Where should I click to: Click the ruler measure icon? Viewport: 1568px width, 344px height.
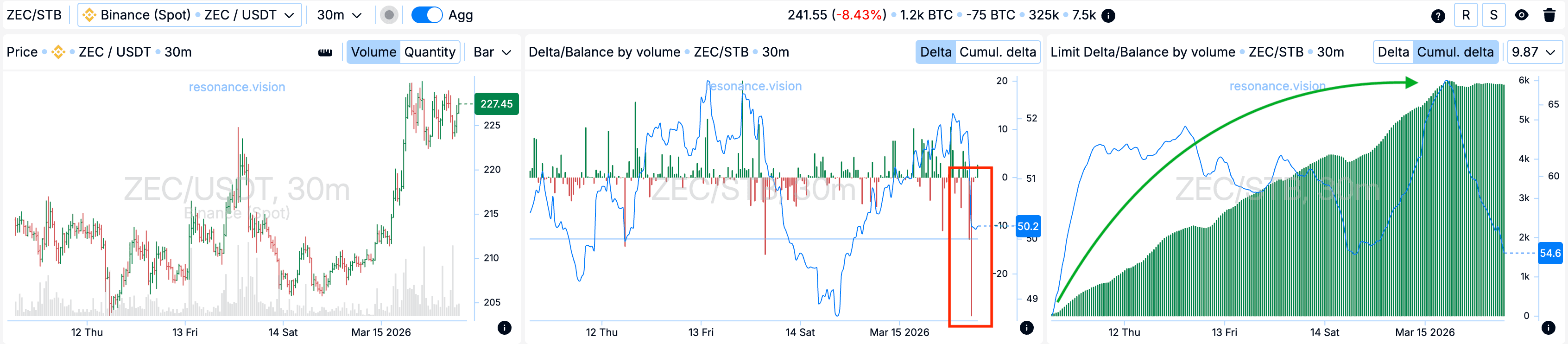coord(325,52)
